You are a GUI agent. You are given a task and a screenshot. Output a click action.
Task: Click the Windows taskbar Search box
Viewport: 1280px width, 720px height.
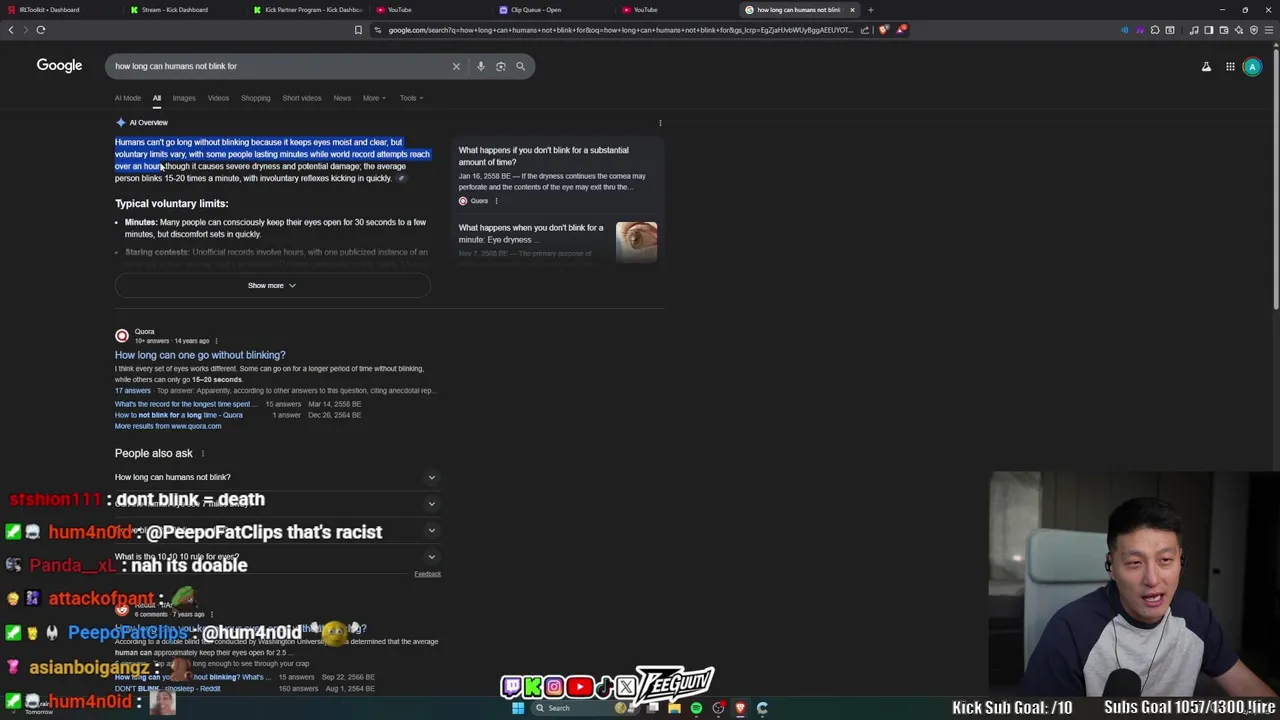coord(585,708)
